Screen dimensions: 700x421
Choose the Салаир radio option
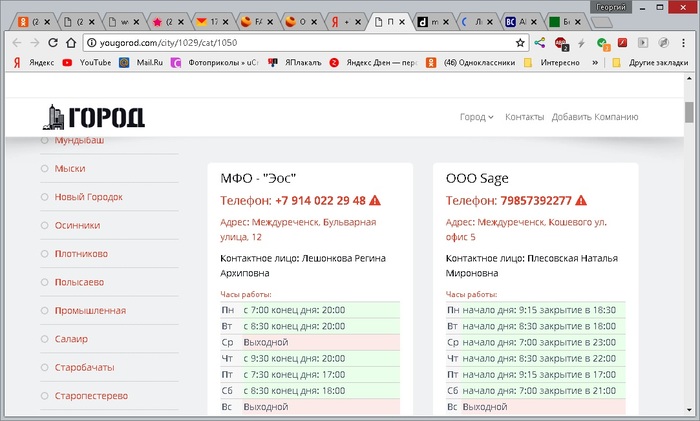pyautogui.click(x=45, y=339)
